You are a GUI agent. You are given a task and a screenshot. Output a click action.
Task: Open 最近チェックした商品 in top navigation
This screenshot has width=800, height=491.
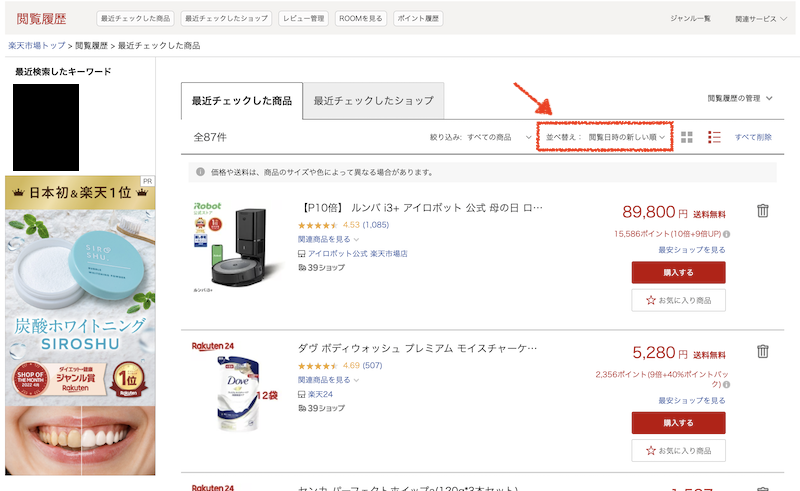135,18
